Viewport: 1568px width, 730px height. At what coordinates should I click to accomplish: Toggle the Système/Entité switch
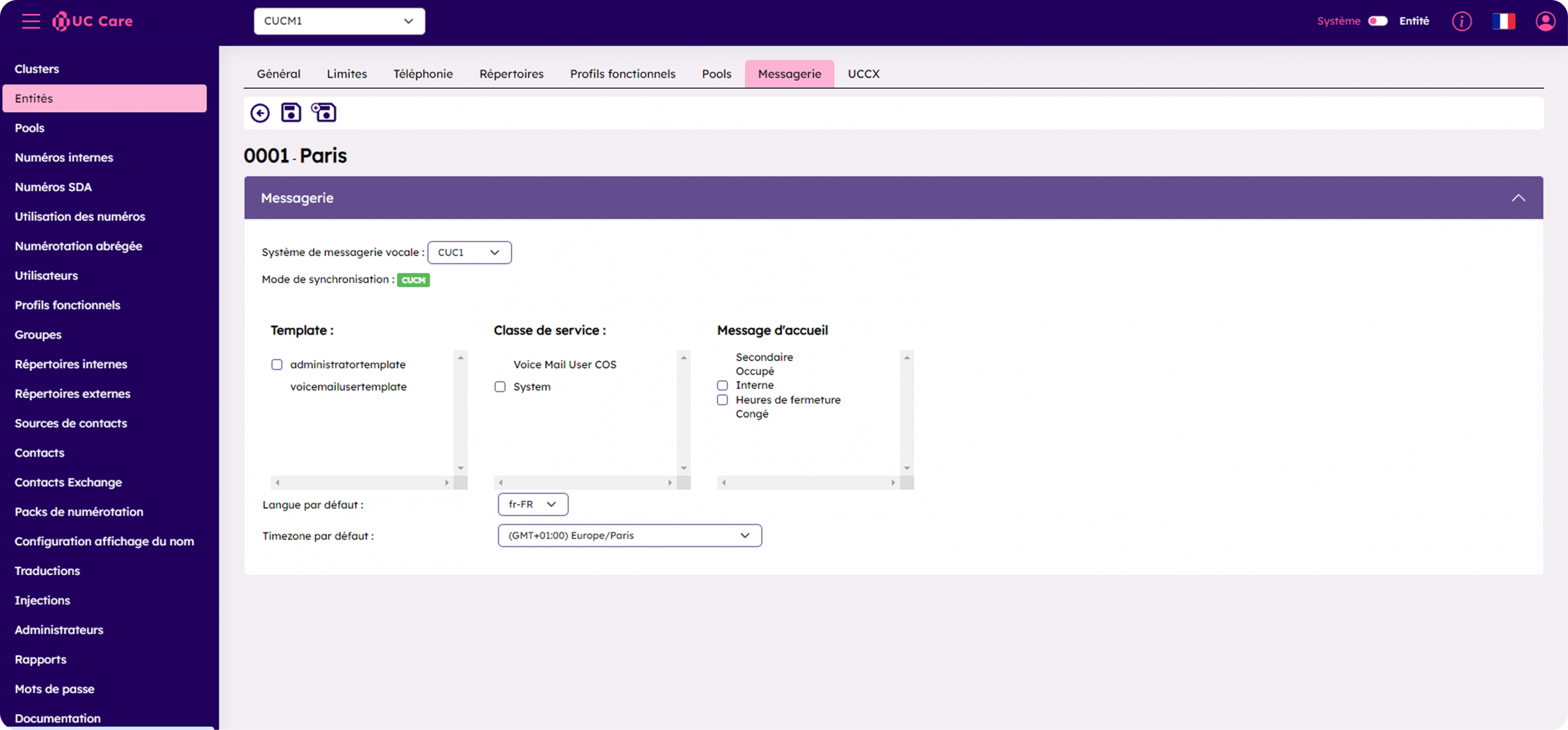(x=1378, y=21)
